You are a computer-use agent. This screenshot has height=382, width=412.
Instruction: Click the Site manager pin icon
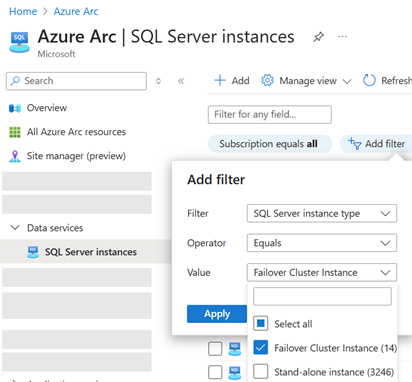click(15, 156)
